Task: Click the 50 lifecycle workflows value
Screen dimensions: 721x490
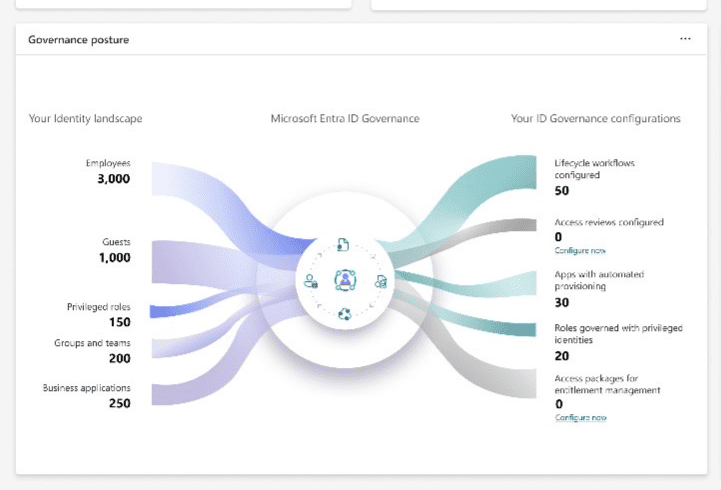Action: point(561,191)
